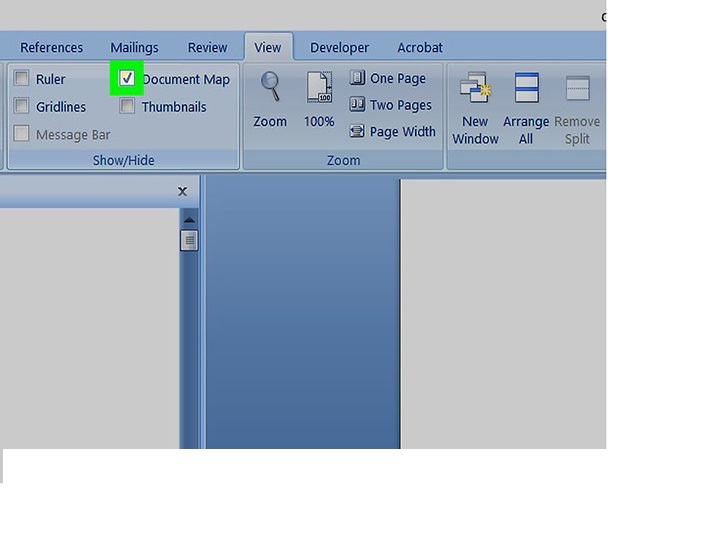Screen dimensions: 728x546
Task: Open the Mailings tab
Action: (134, 47)
